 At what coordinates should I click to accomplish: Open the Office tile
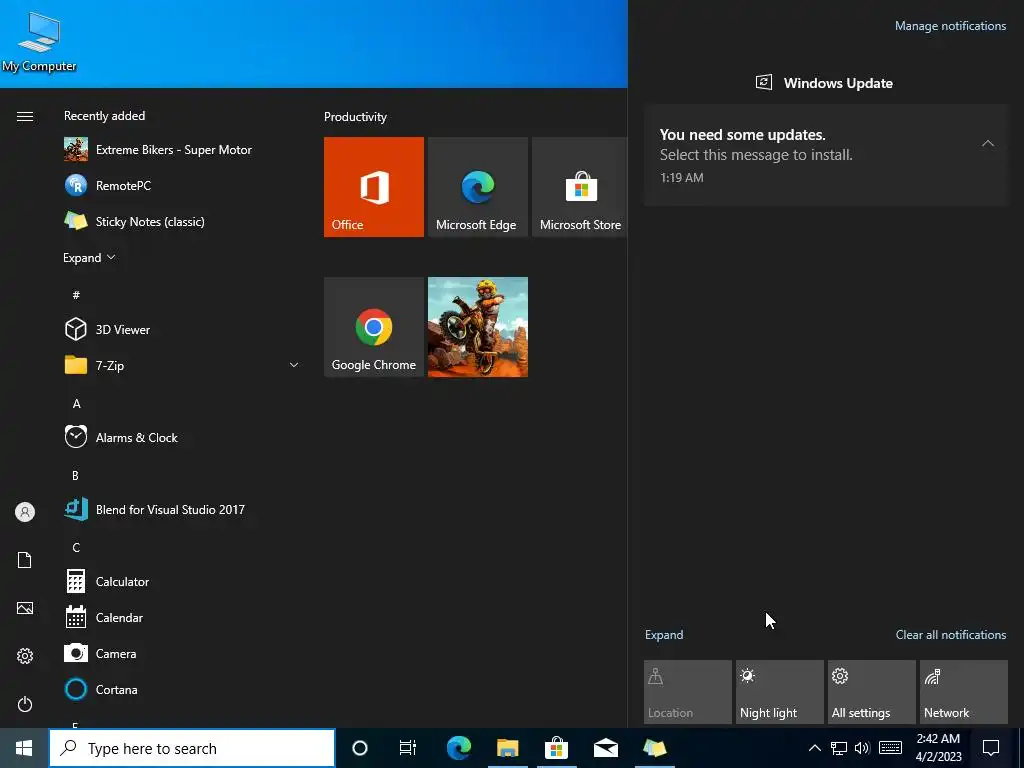tap(374, 187)
